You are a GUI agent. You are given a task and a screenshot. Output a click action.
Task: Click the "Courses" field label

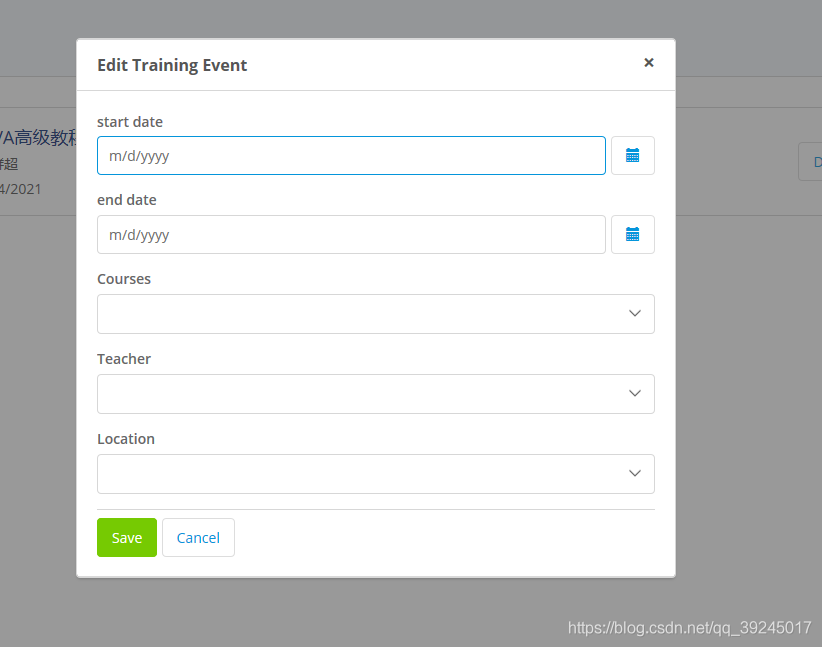(124, 279)
